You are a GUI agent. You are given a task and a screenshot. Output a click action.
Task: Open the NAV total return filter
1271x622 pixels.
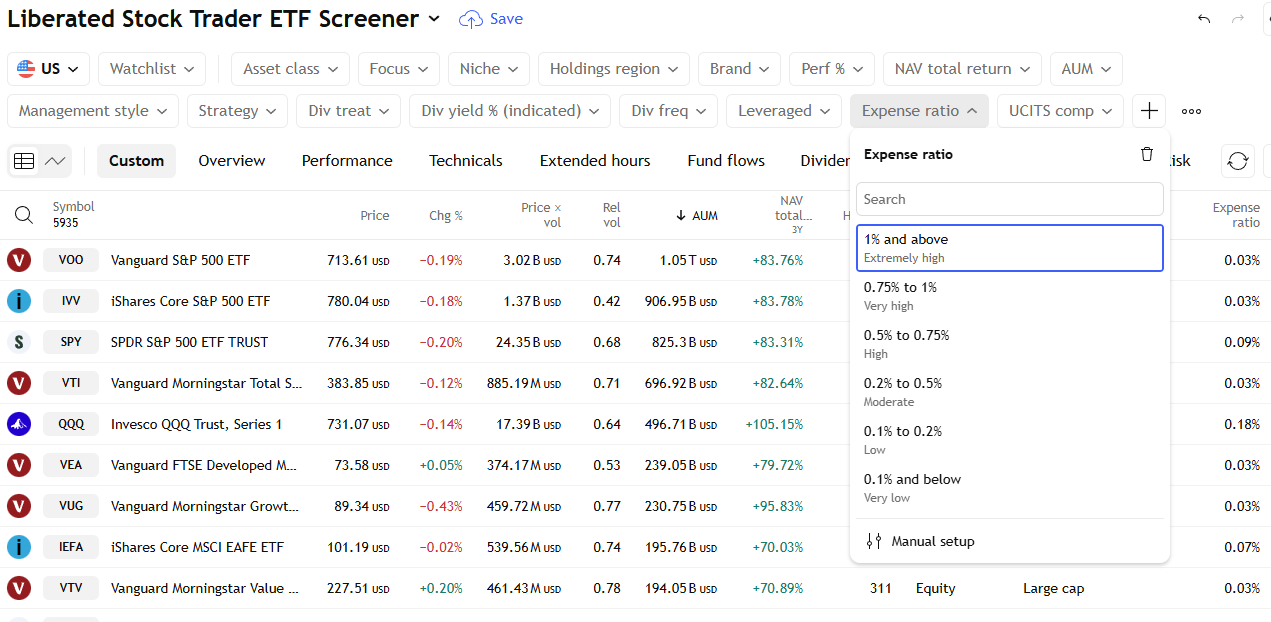point(962,69)
